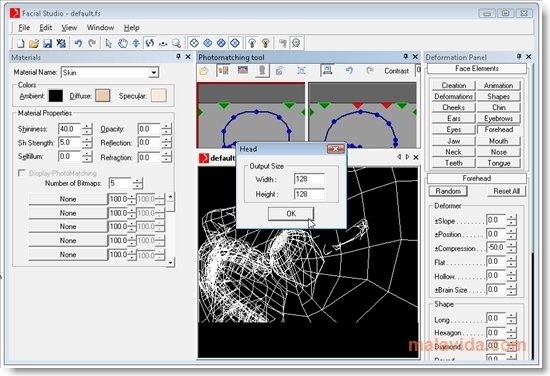Click the Face Elements header button
This screenshot has height=376, width=550.
[477, 68]
